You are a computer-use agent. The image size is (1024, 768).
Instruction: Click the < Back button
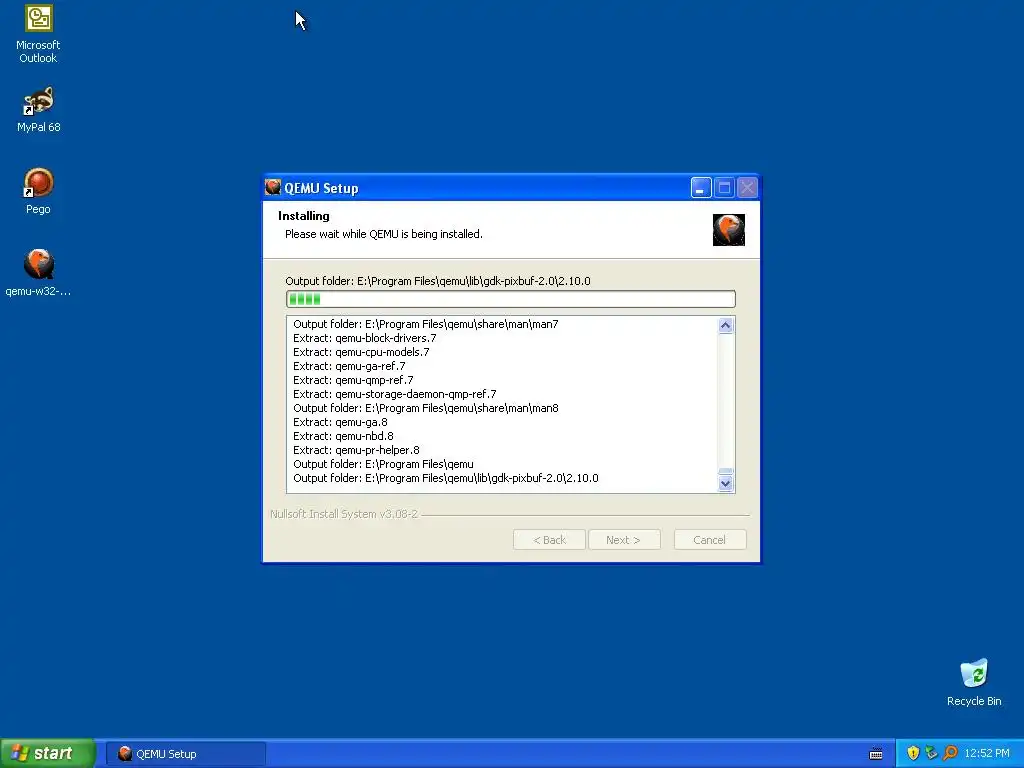(x=549, y=539)
